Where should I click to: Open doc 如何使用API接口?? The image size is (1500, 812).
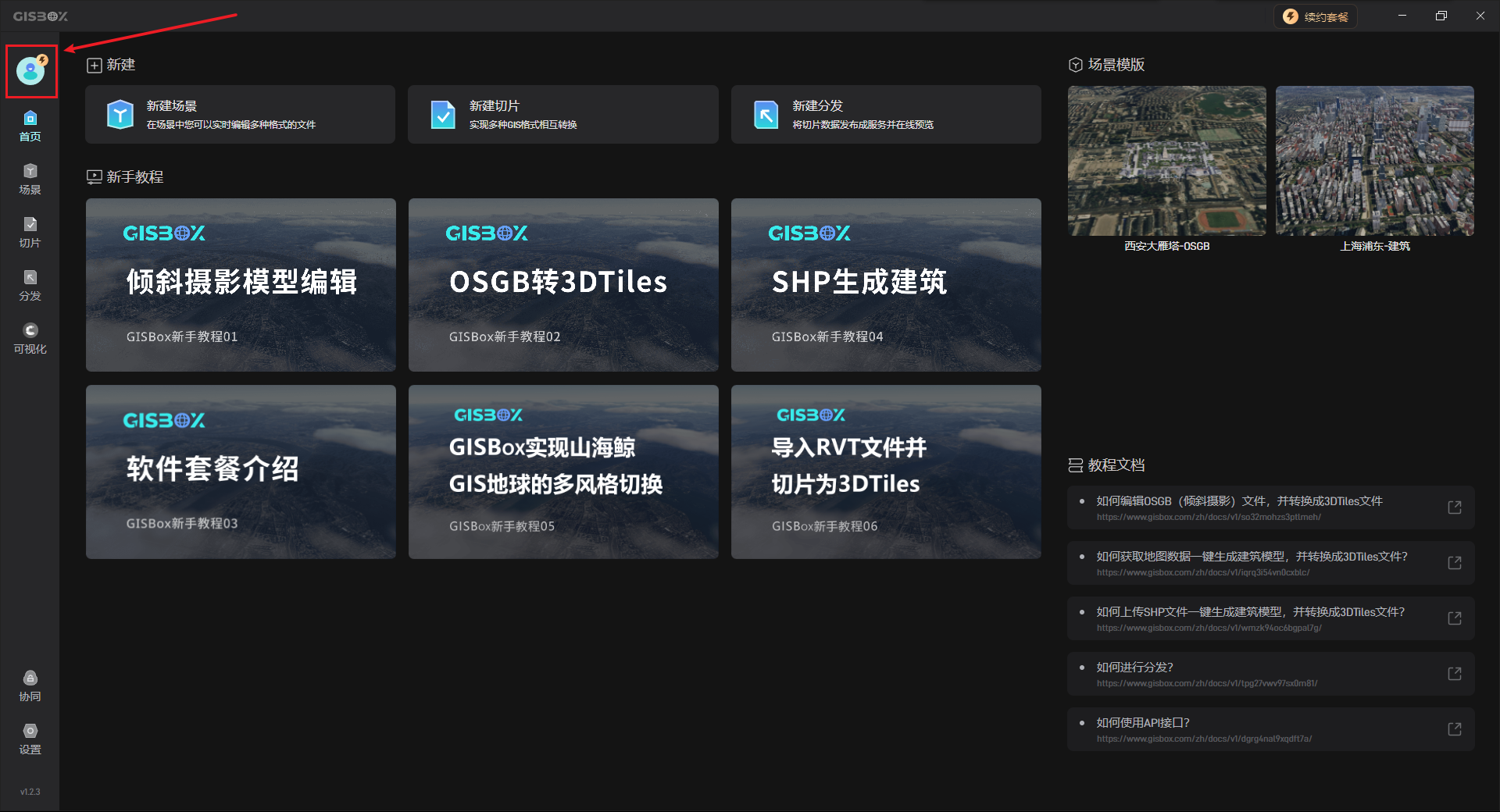coord(1271,729)
